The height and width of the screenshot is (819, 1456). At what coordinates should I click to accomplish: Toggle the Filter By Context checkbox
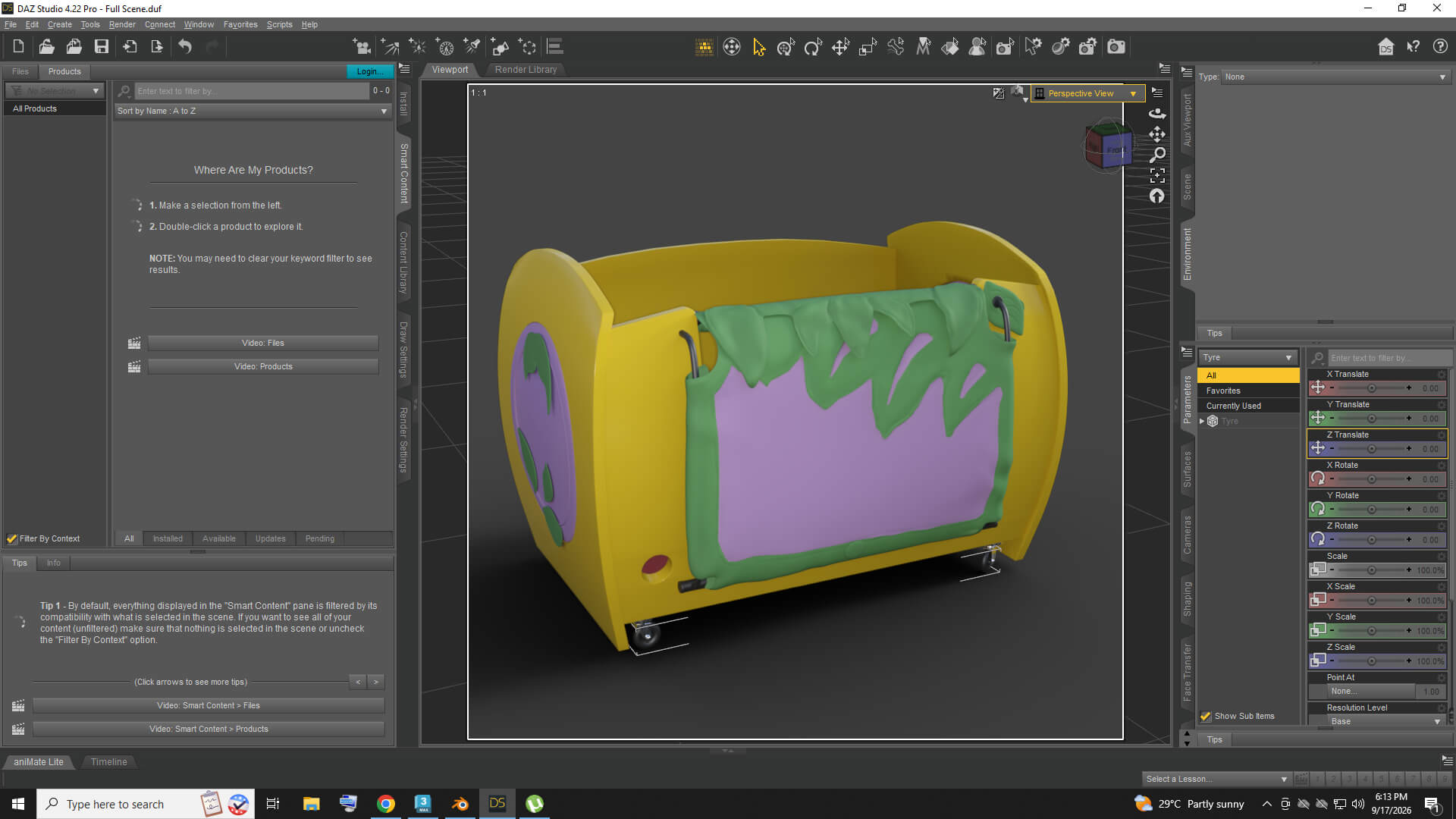click(x=11, y=538)
